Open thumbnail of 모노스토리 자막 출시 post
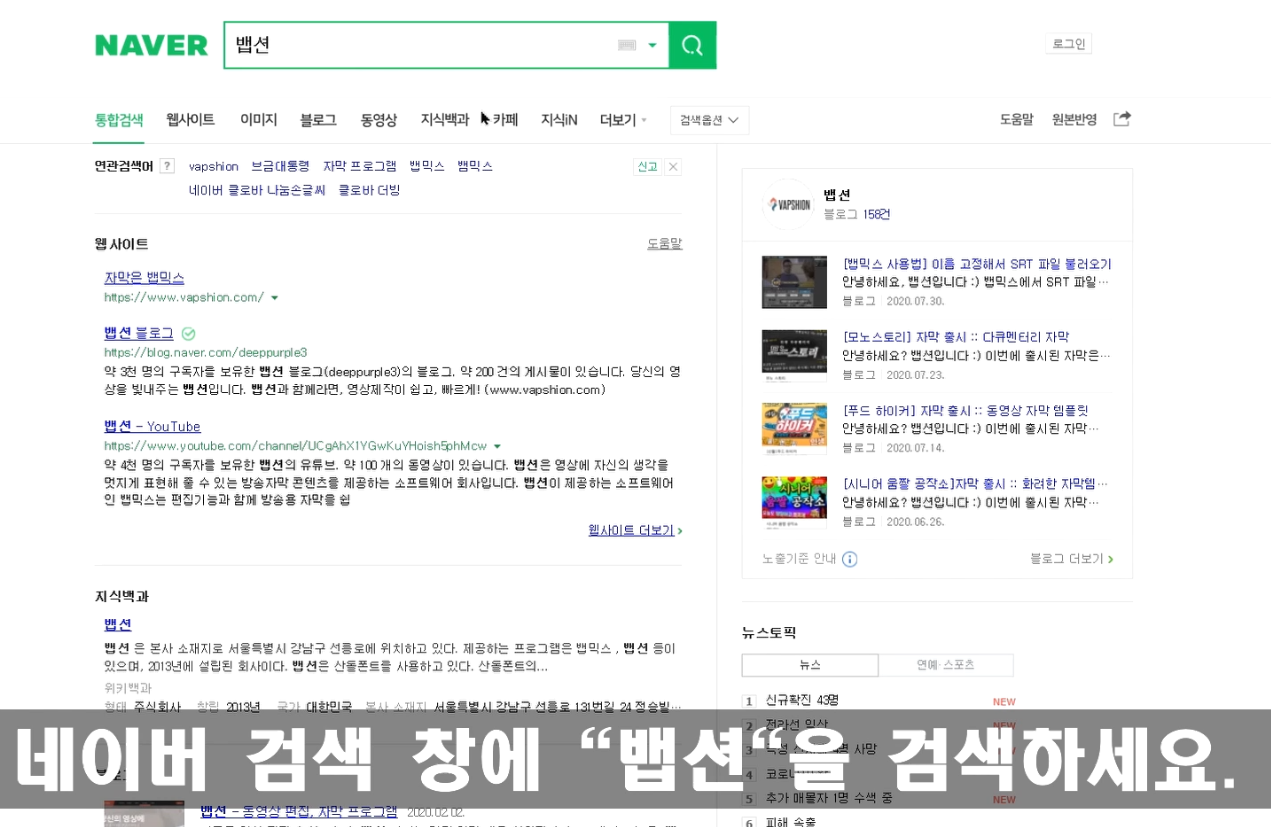1271x827 pixels. [794, 355]
